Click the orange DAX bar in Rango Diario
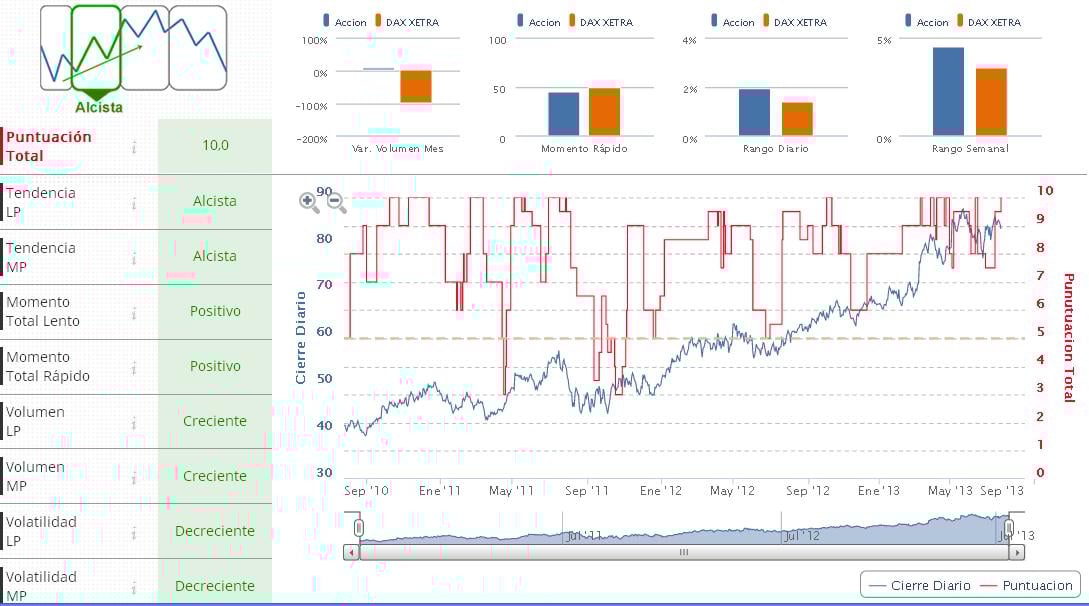 (x=797, y=119)
